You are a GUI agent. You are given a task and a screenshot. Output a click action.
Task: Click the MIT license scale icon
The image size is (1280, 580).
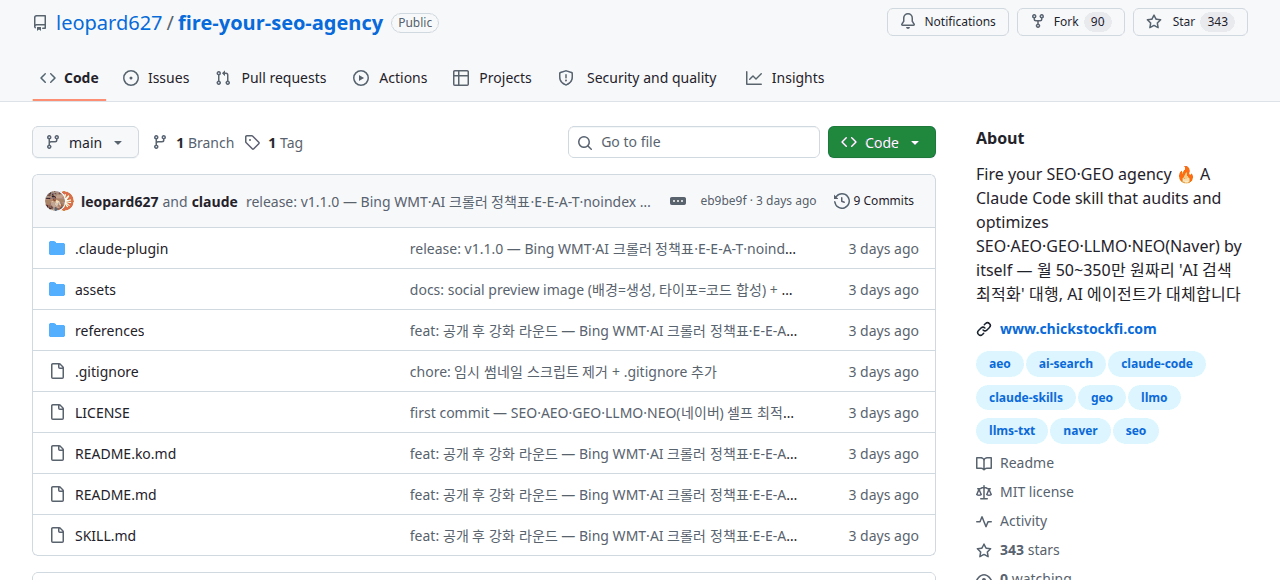click(x=984, y=492)
